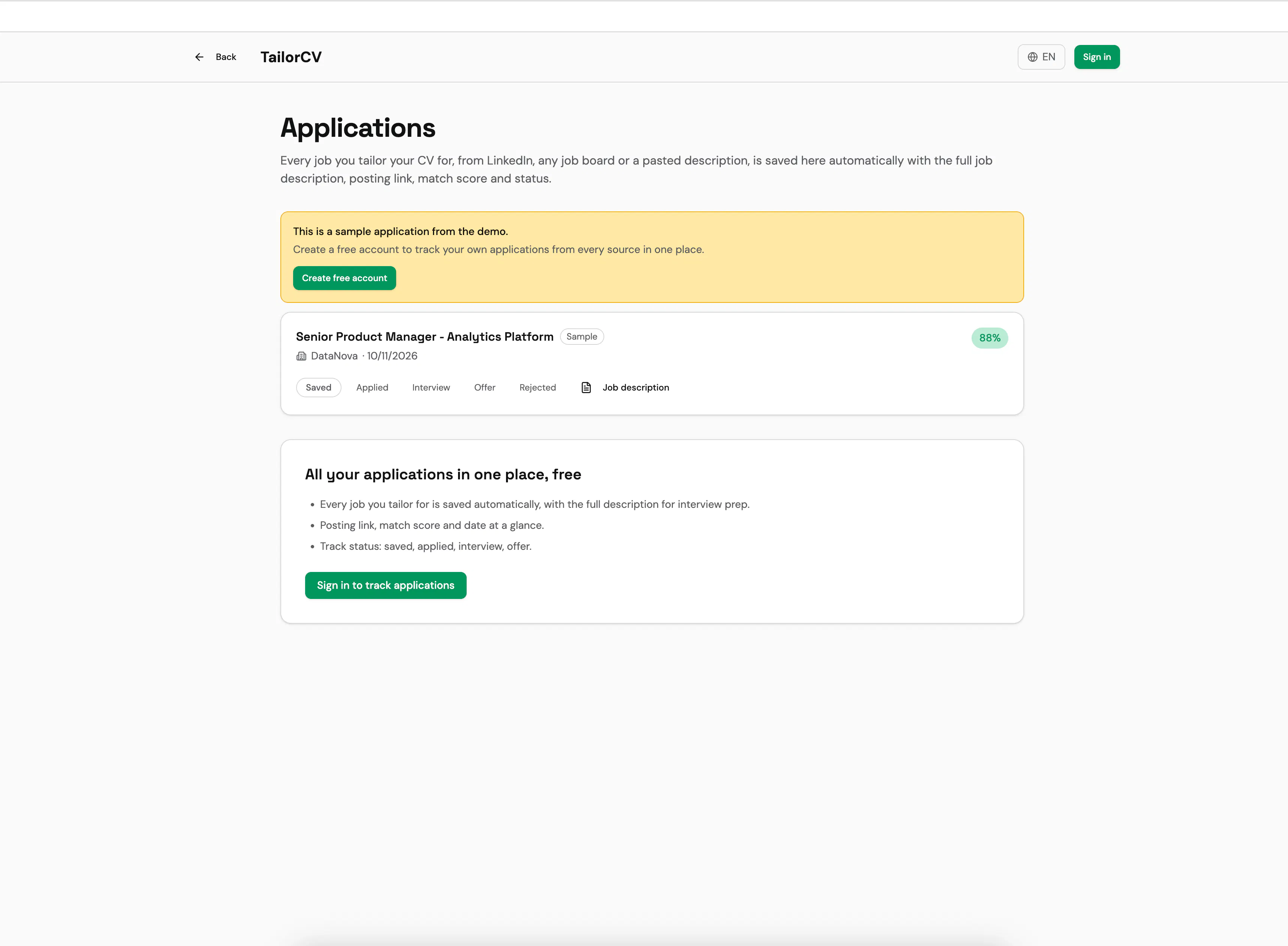1288x946 pixels.
Task: Click Sign in to track applications
Action: (x=385, y=585)
